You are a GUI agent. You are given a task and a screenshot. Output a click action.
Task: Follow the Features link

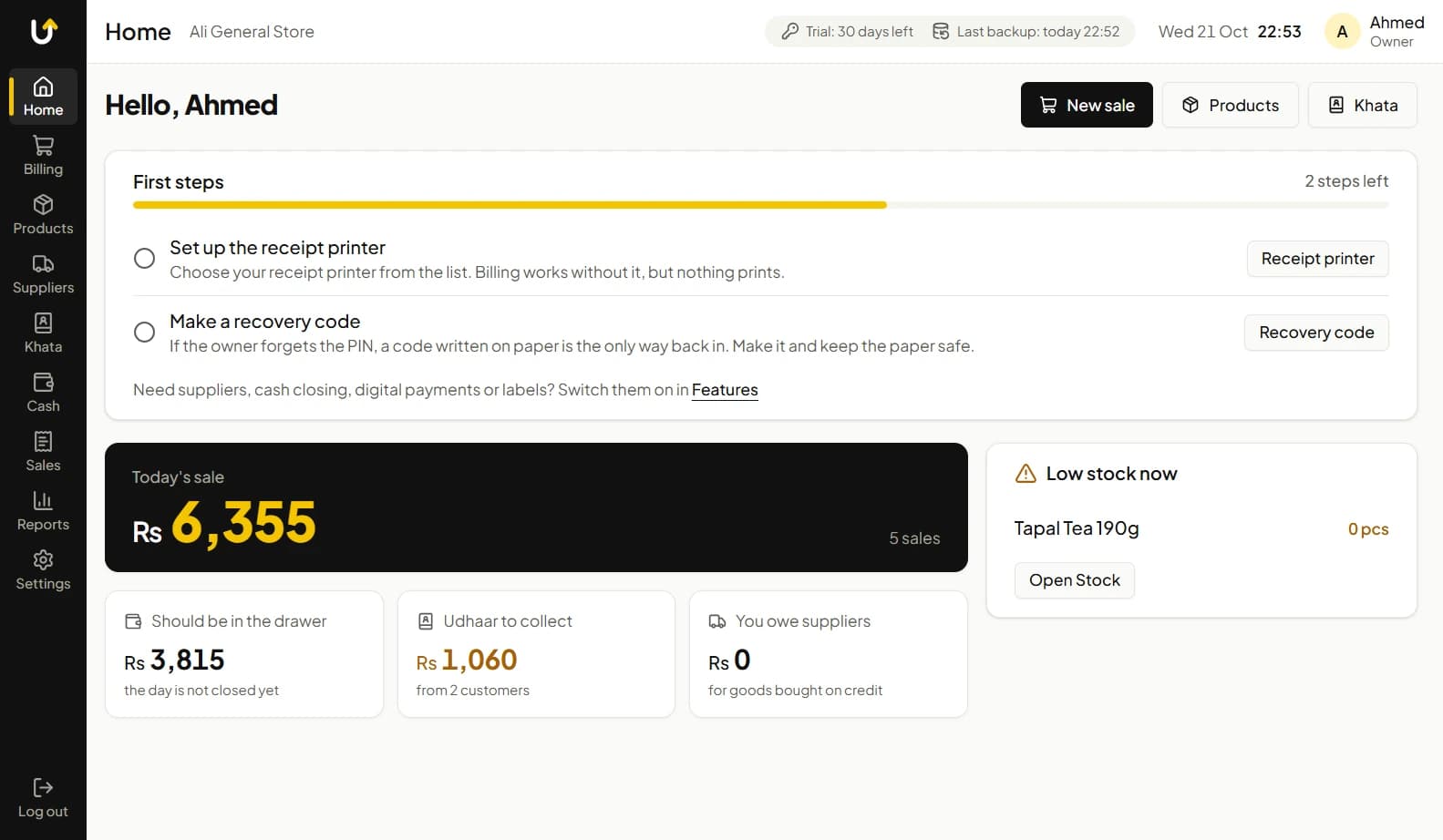725,390
